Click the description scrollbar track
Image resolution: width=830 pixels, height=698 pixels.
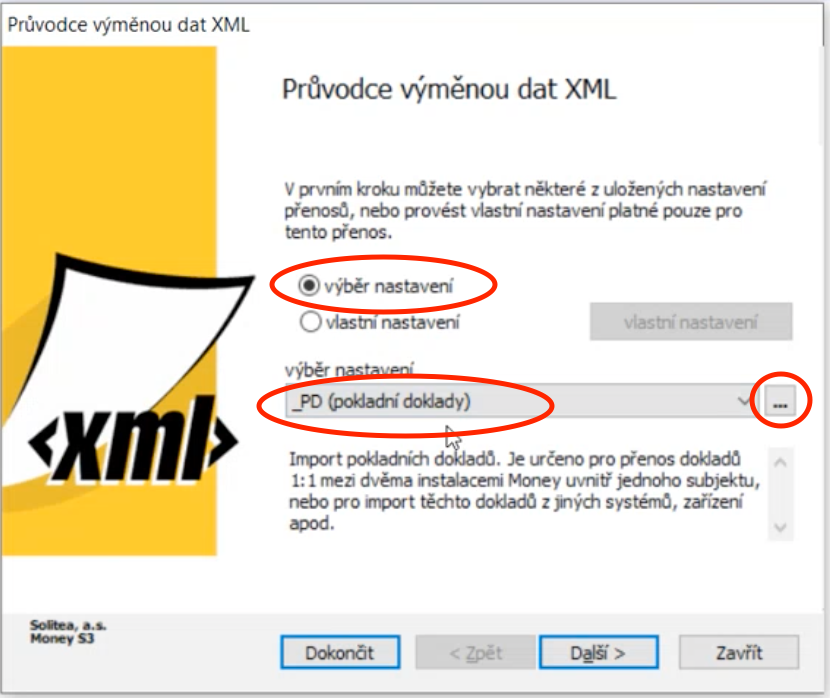click(x=780, y=495)
